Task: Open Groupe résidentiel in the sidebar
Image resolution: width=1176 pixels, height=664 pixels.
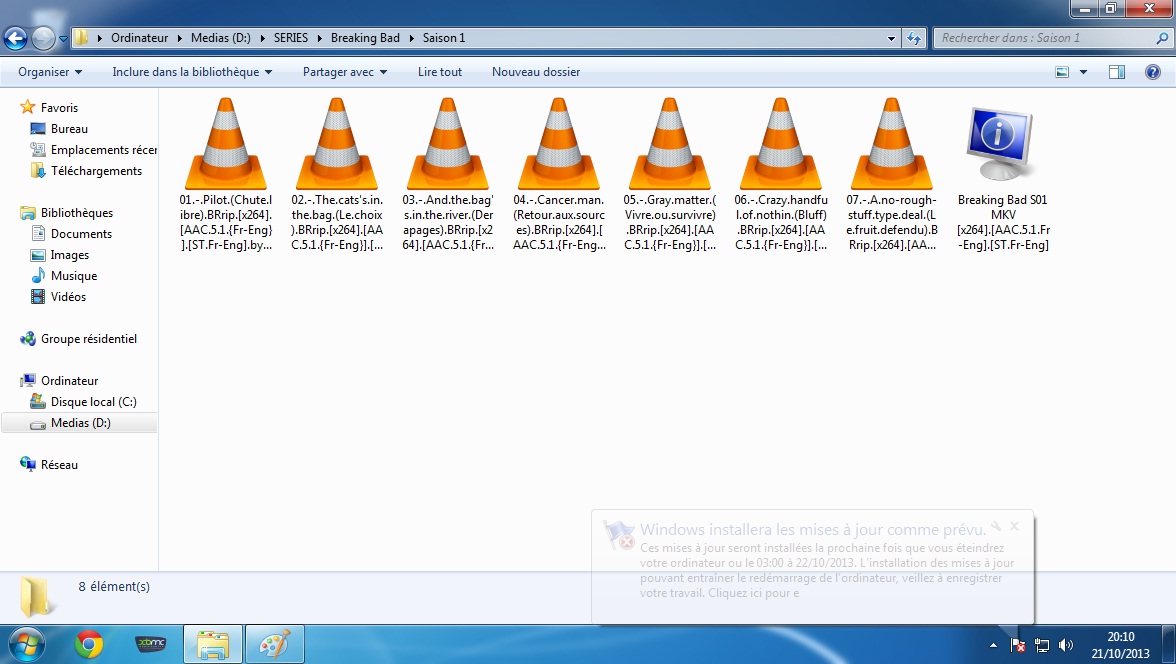Action: point(88,338)
